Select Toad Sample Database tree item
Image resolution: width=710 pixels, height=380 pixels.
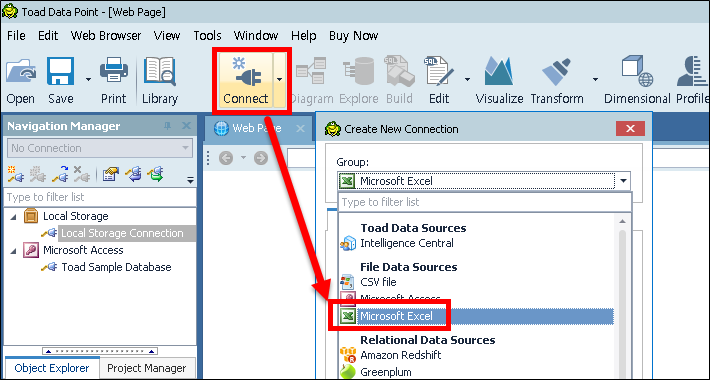[116, 267]
